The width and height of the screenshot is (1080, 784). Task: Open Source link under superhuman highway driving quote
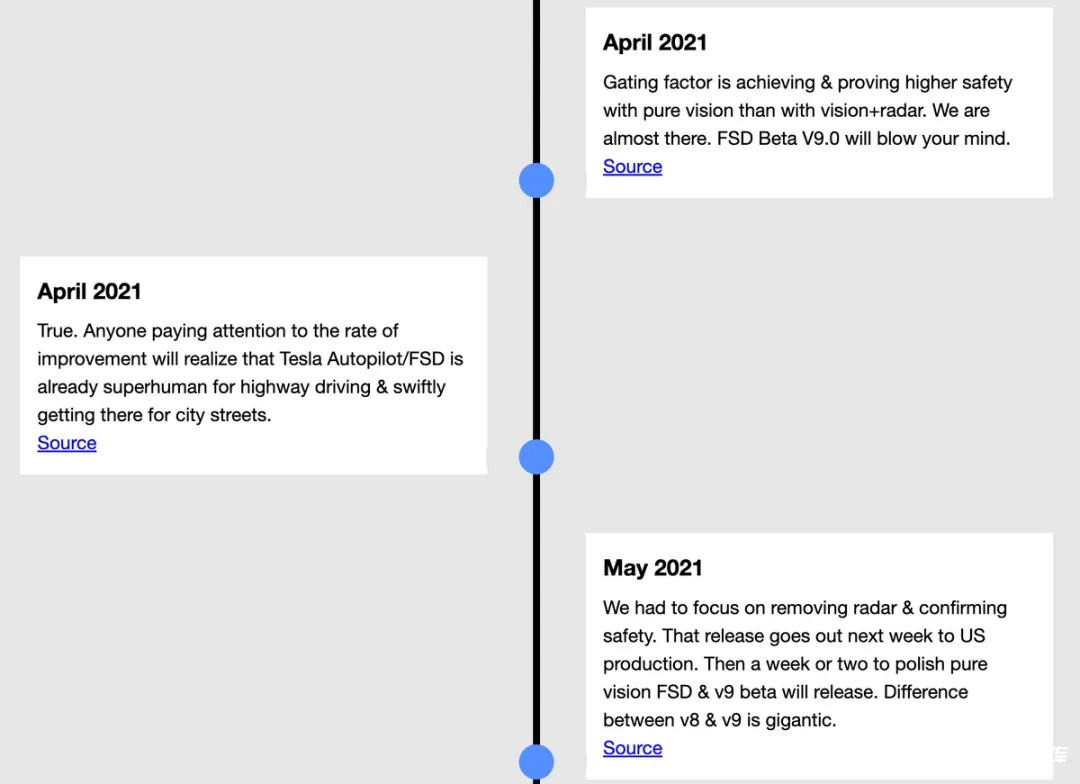click(67, 443)
